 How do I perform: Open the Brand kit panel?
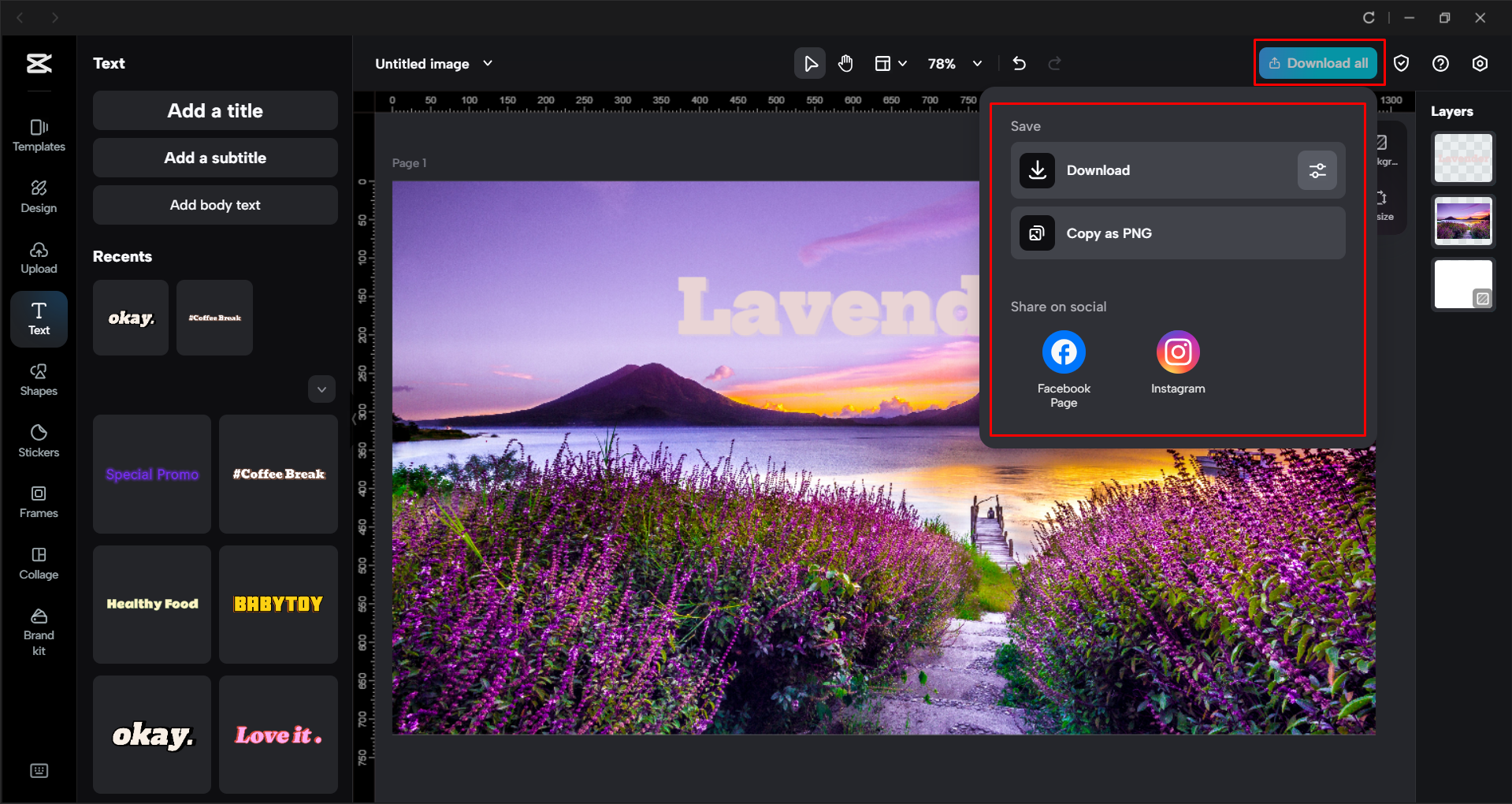[x=39, y=628]
